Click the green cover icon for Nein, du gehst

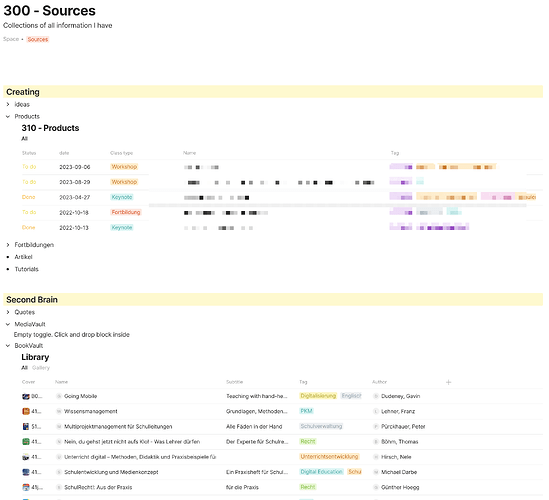point(26,442)
